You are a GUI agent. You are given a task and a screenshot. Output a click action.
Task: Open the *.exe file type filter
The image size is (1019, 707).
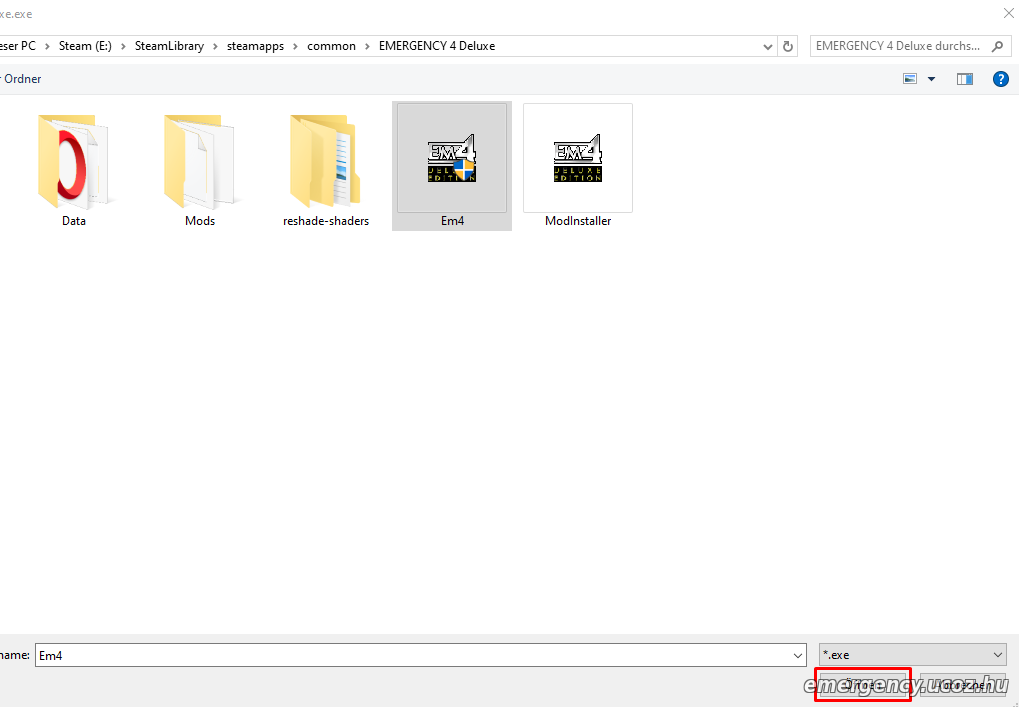[912, 655]
